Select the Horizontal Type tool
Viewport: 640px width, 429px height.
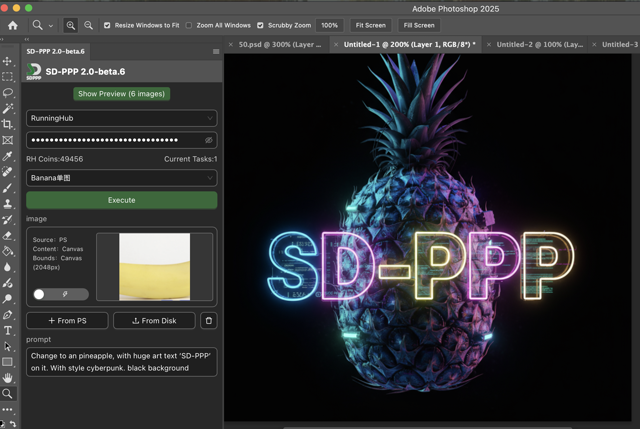pyautogui.click(x=7, y=331)
